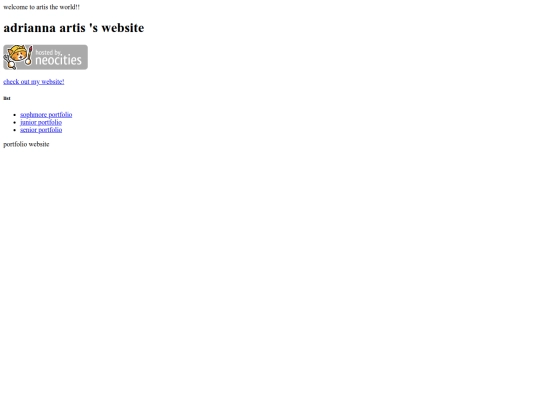Click the Neocities cat mascot face
Screen dimensions: 540x405
[x=18, y=54]
